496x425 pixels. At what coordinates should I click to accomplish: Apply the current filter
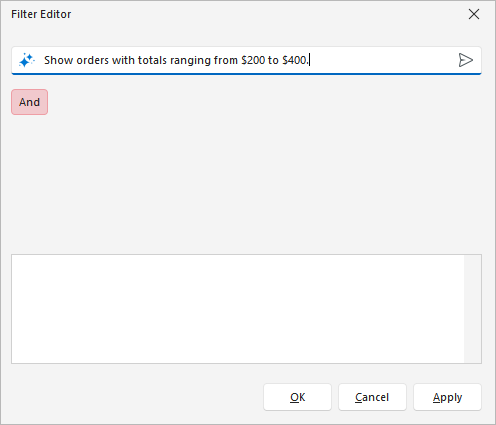tap(447, 397)
